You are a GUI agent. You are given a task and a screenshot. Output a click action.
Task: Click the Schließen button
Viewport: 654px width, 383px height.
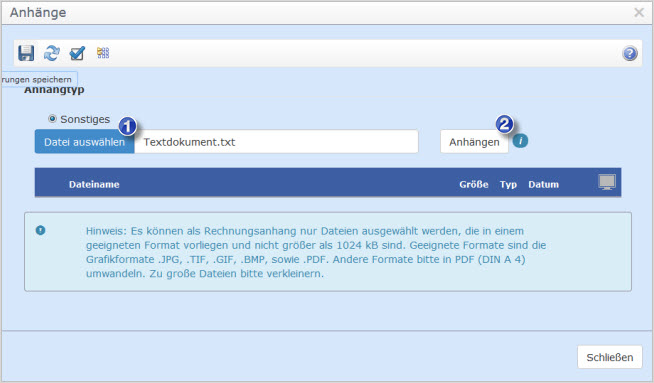610,357
